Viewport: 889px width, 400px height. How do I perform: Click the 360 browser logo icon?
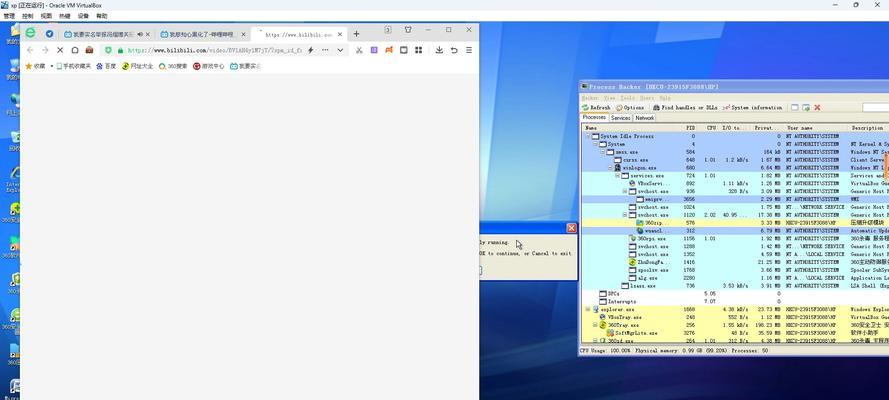click(x=30, y=33)
